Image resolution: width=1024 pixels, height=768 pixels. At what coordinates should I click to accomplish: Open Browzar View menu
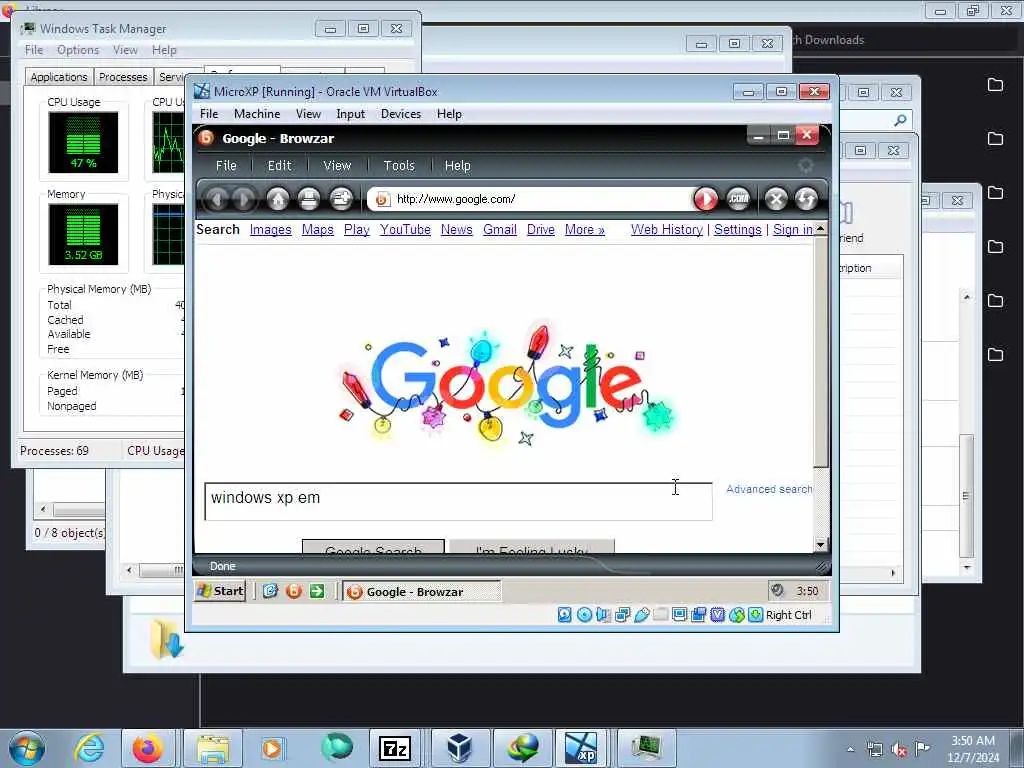[x=337, y=166]
